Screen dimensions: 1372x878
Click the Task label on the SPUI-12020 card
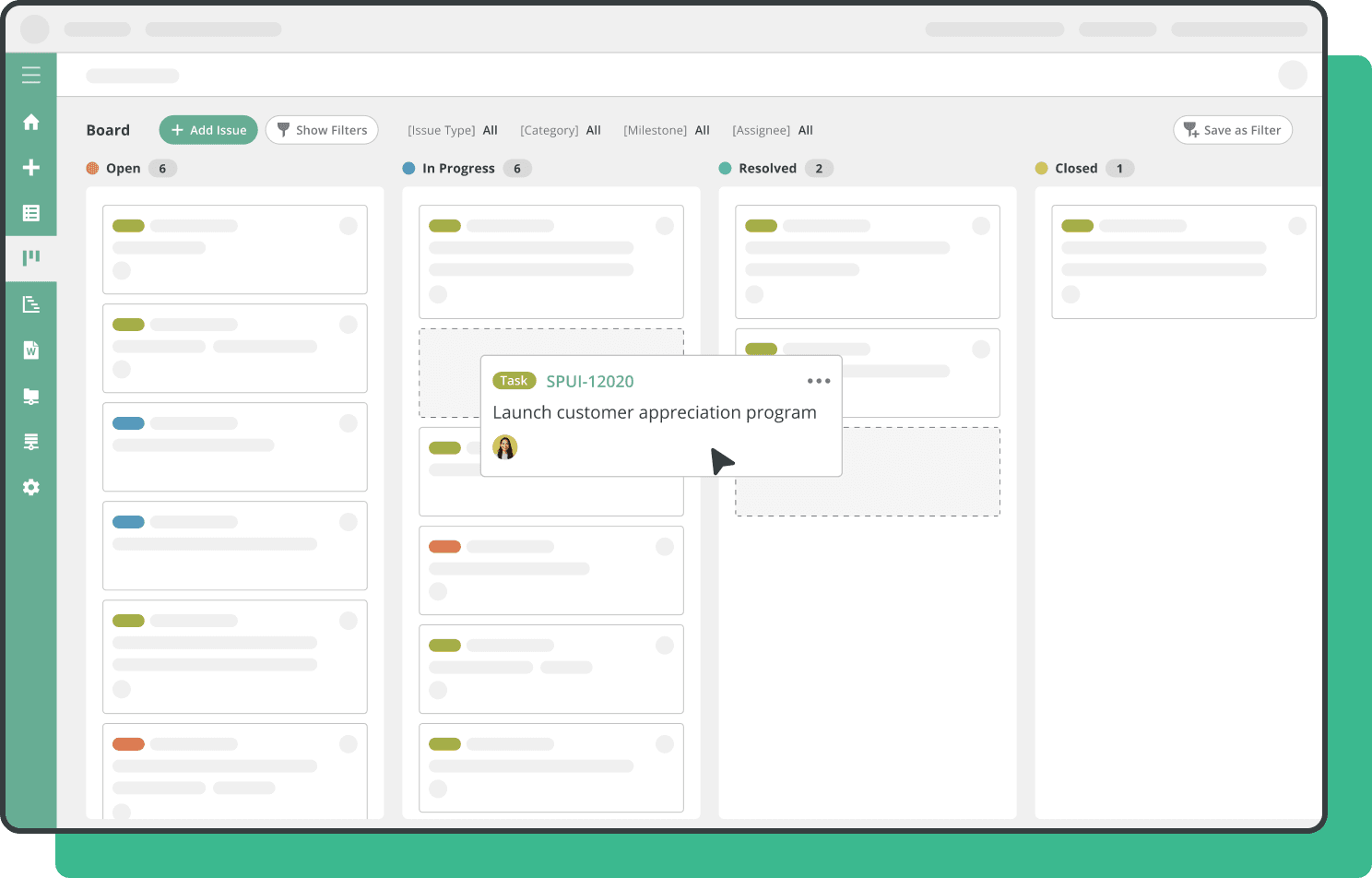point(514,381)
